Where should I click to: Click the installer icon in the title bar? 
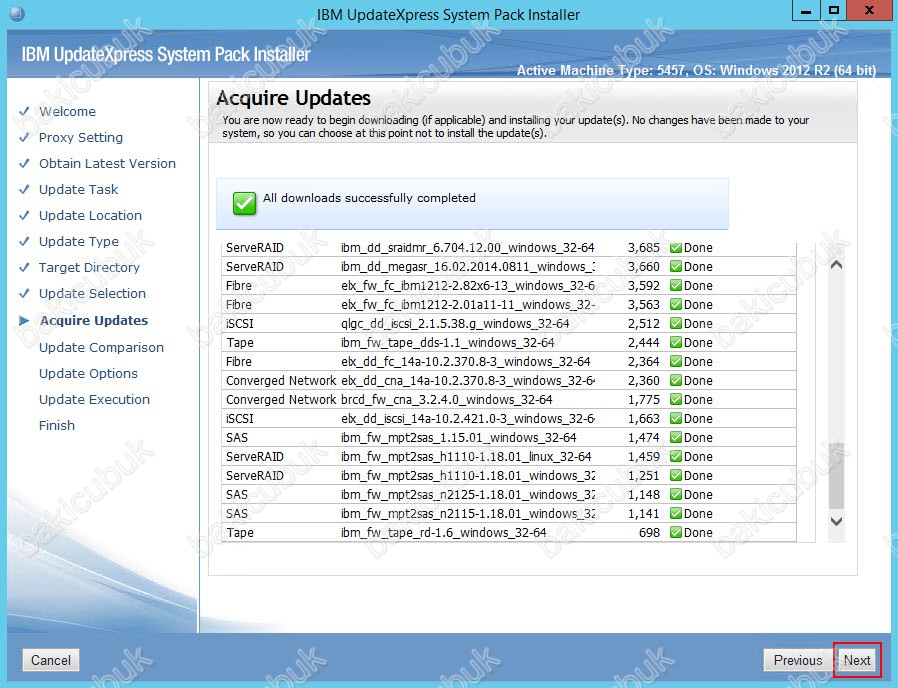coord(17,14)
